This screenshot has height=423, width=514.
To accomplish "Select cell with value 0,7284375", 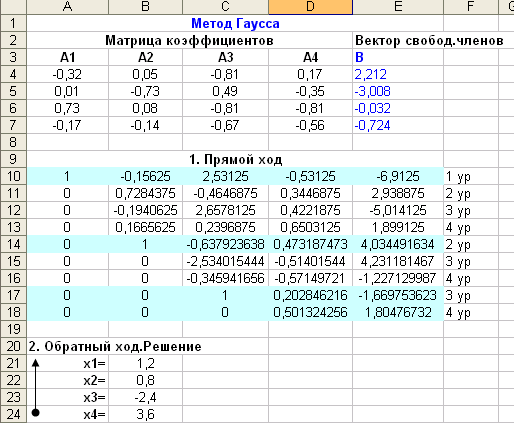I will 145,193.
